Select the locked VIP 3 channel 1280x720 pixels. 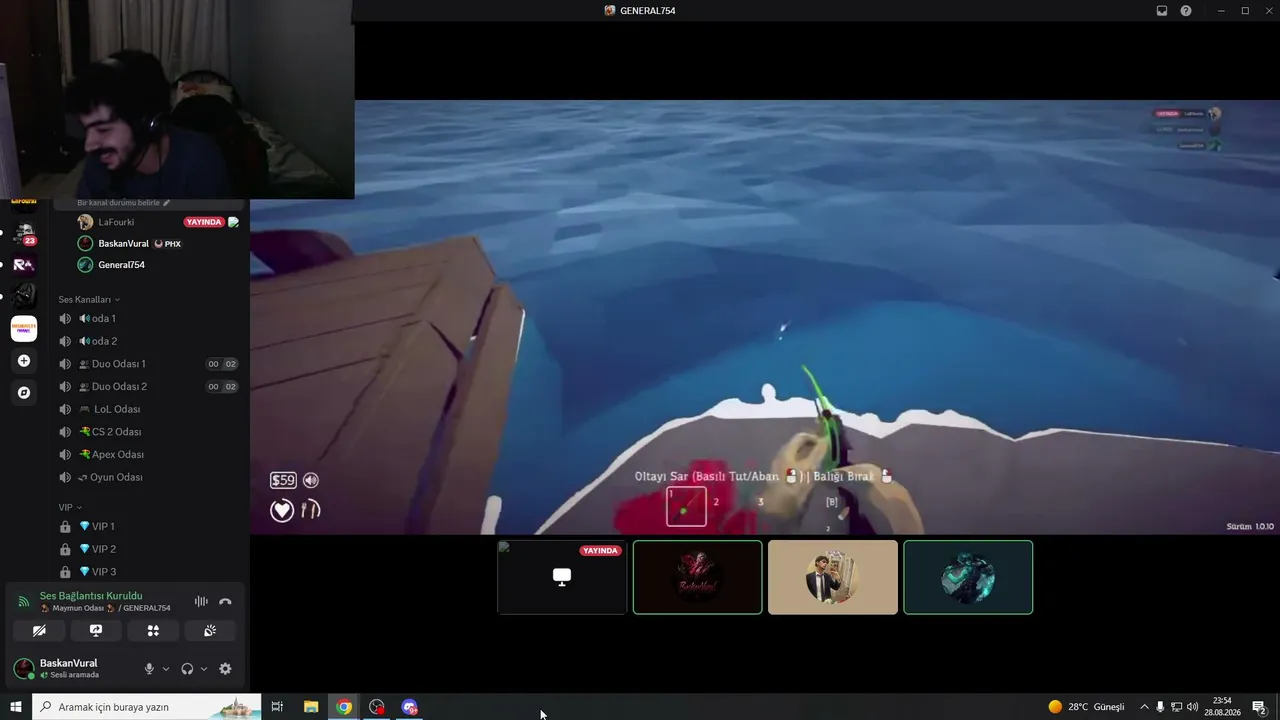click(148, 571)
